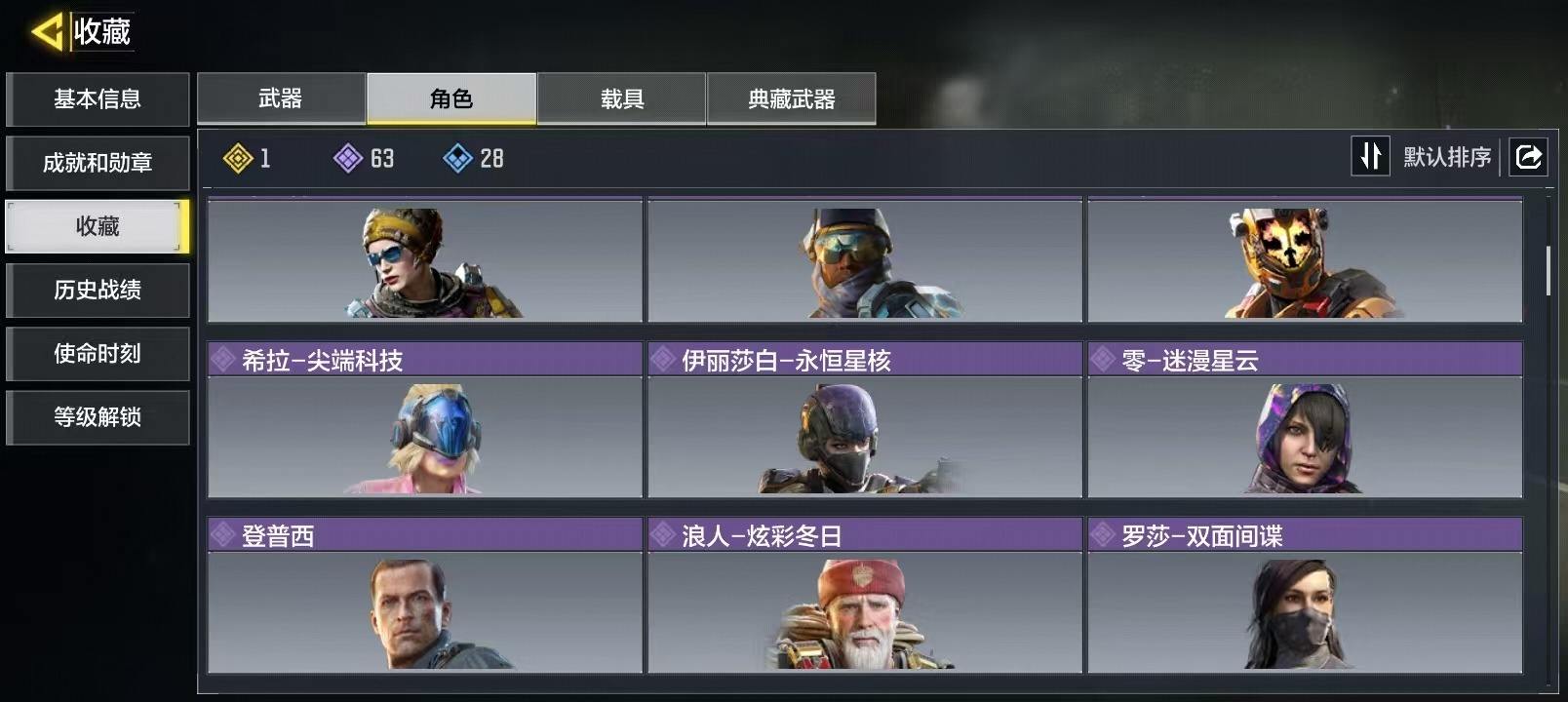
Task: Filter by blue rare rarity icon
Action: [x=457, y=158]
